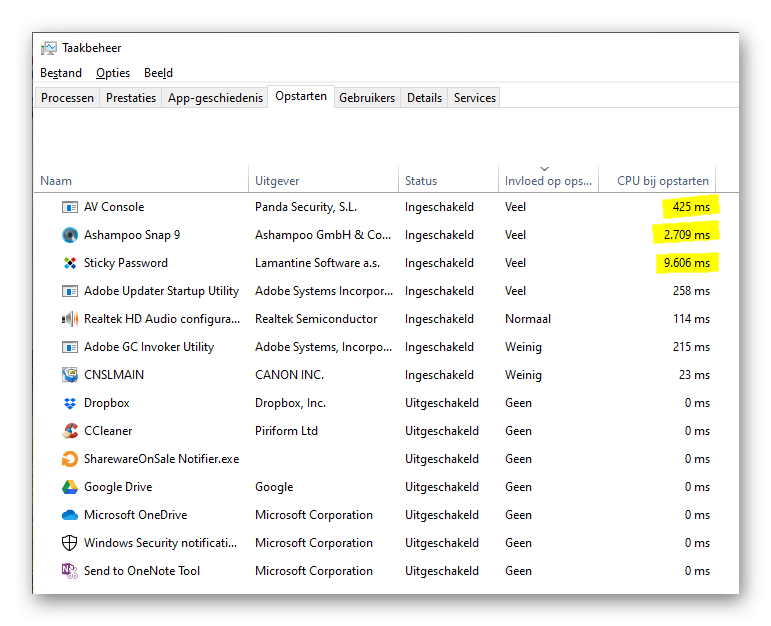Click Uitgeschakeld status of CCleaner

click(x=442, y=431)
